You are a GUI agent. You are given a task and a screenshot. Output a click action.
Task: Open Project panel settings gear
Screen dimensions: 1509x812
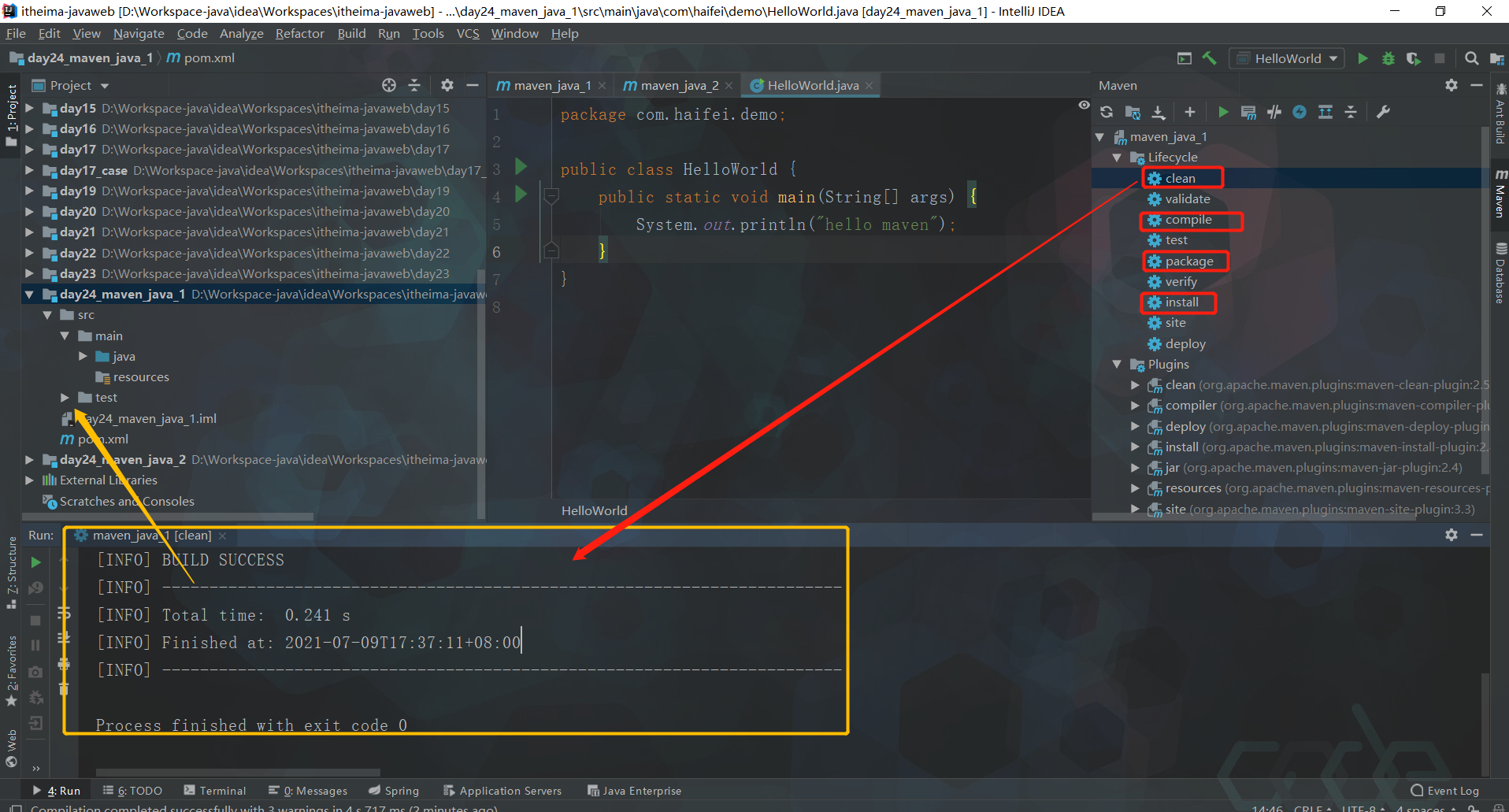[x=447, y=85]
